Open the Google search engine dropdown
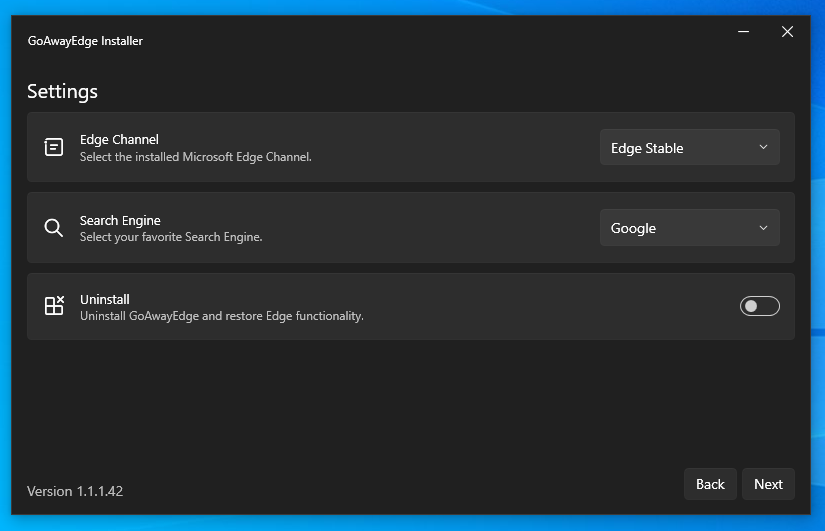The height and width of the screenshot is (531, 825). pos(689,228)
